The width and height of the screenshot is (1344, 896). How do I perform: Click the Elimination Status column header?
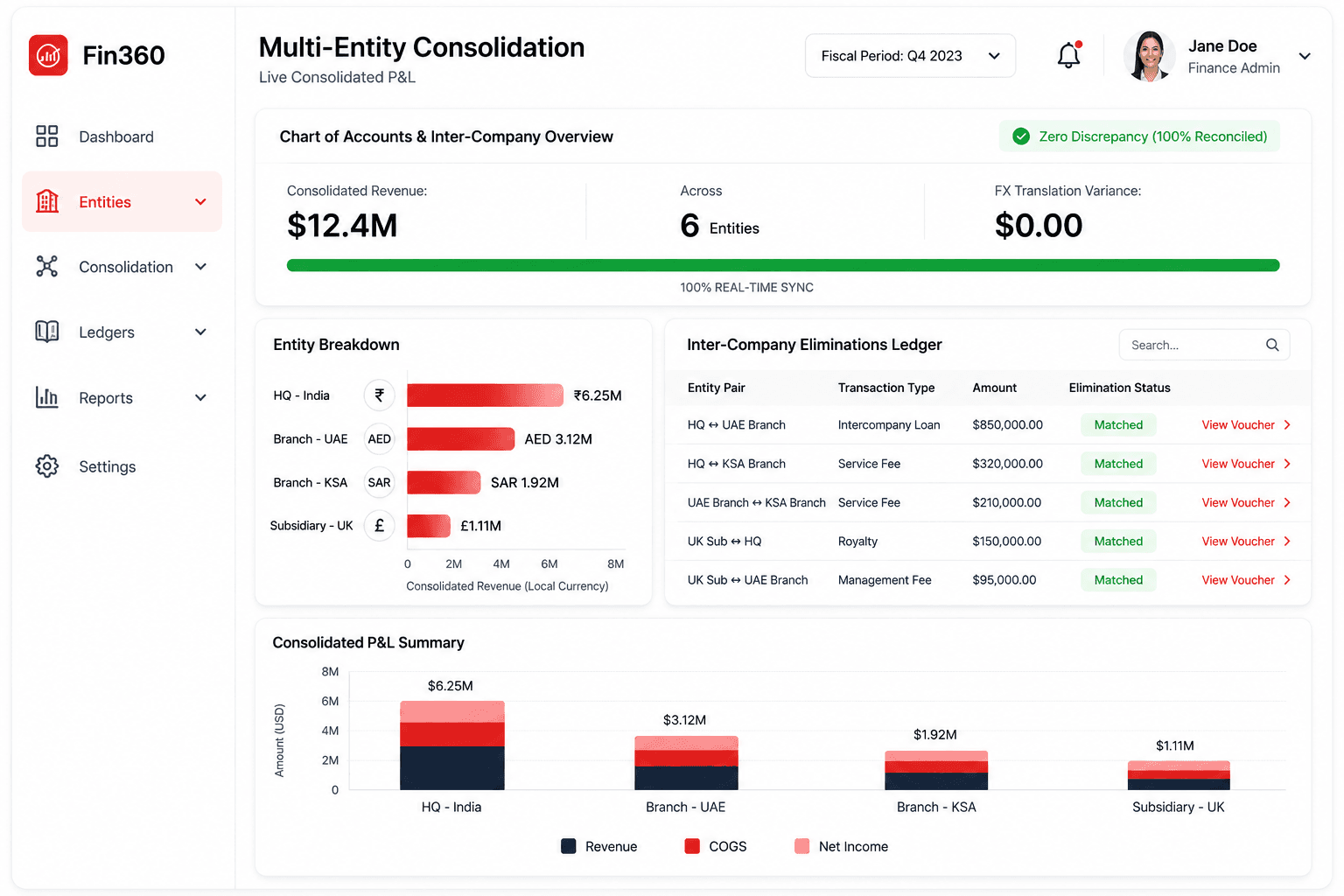[1119, 388]
